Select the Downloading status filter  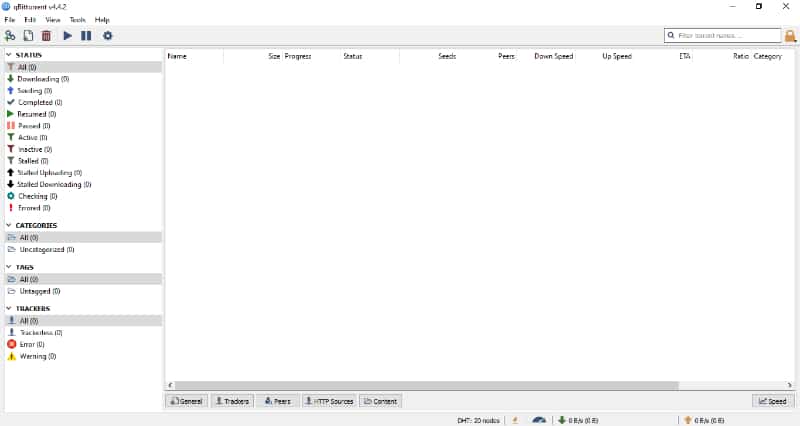[84, 79]
